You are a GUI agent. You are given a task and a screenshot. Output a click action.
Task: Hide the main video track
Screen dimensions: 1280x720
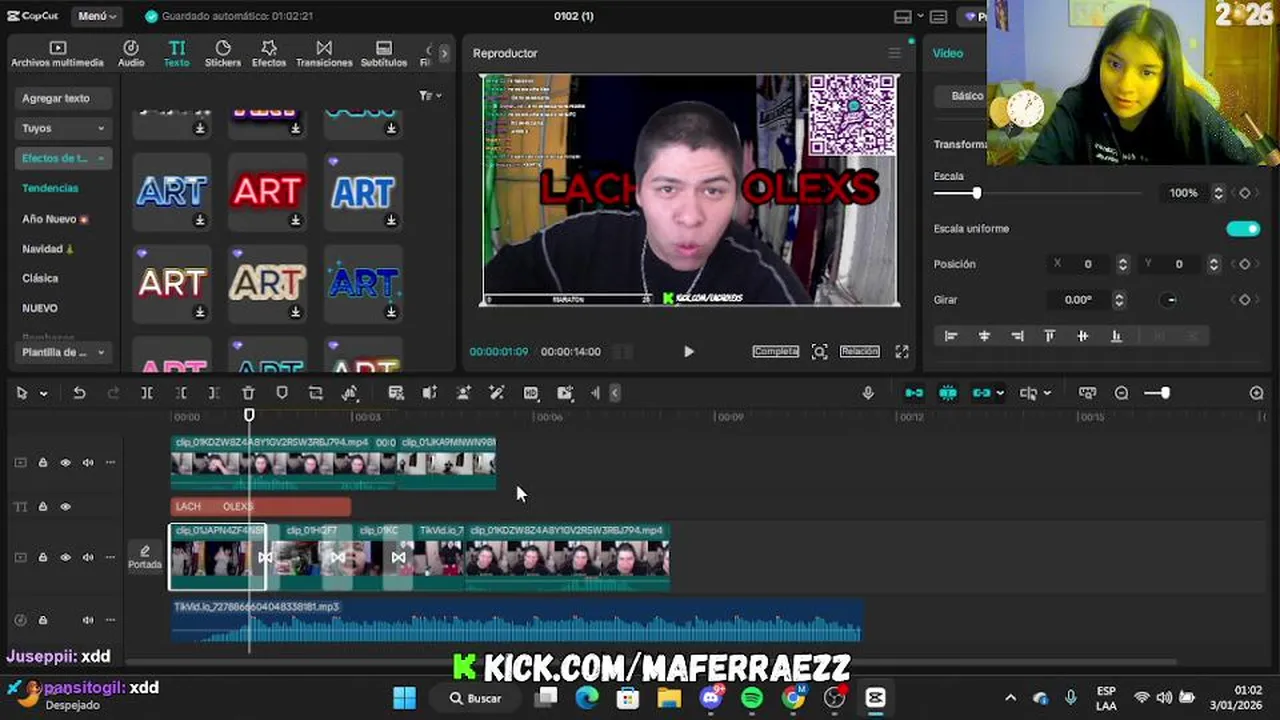point(65,557)
